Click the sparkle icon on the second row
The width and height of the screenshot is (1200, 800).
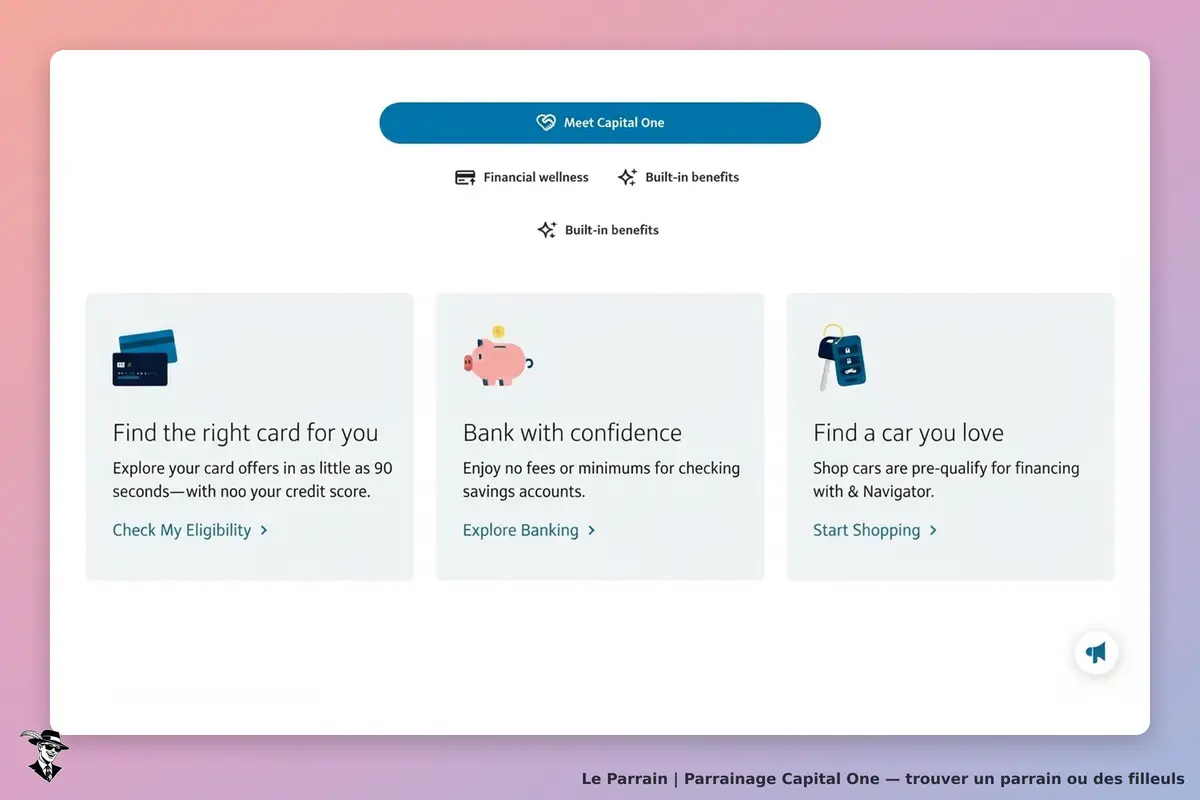(547, 230)
